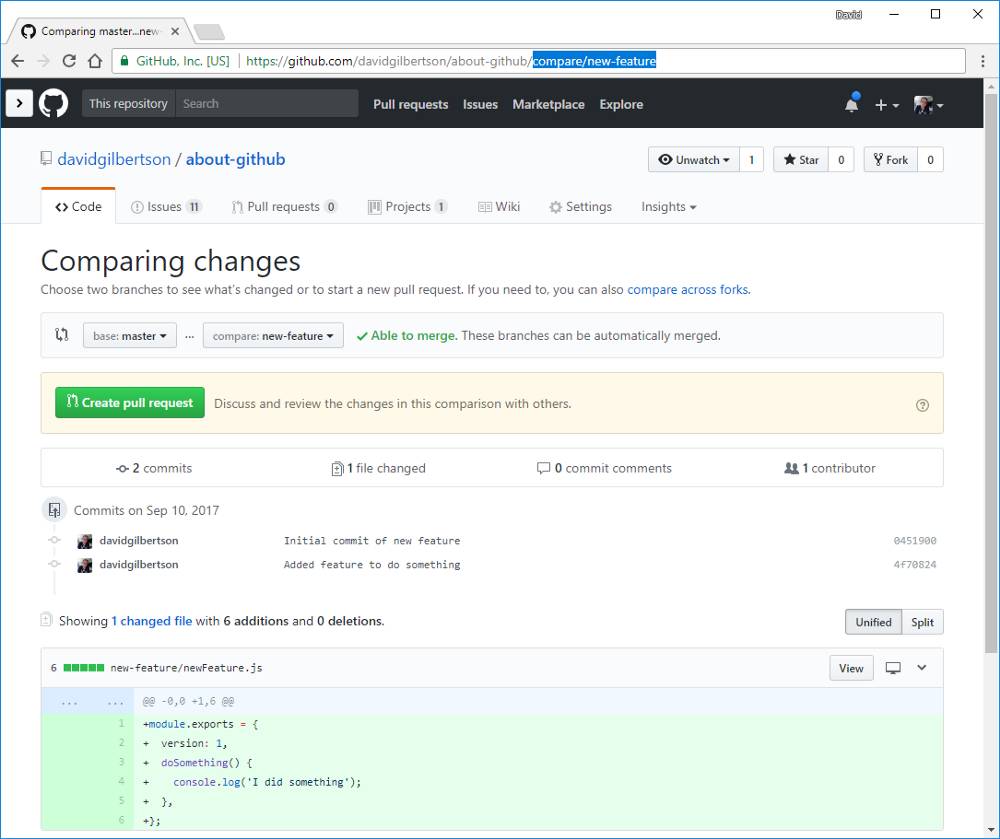Screen dimensions: 1000x839
Task: Star the about-github repository
Action: tap(801, 160)
